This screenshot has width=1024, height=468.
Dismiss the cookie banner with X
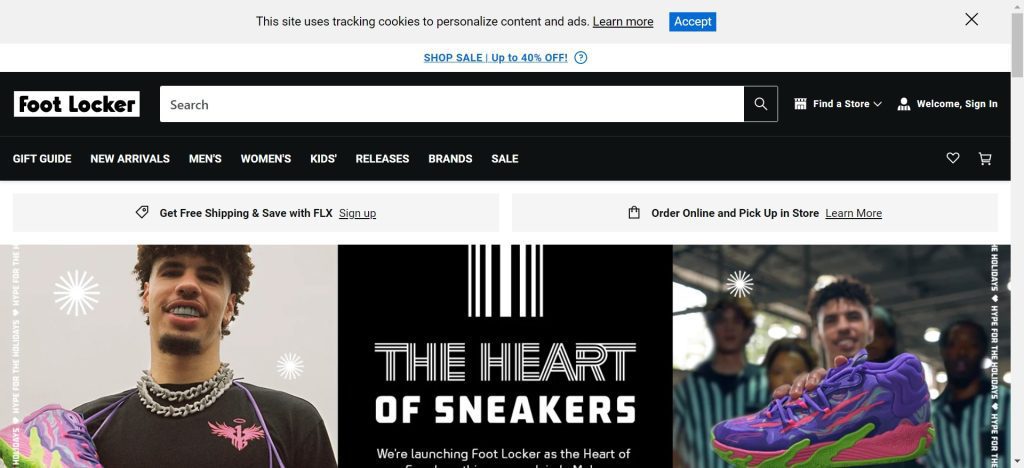click(971, 20)
